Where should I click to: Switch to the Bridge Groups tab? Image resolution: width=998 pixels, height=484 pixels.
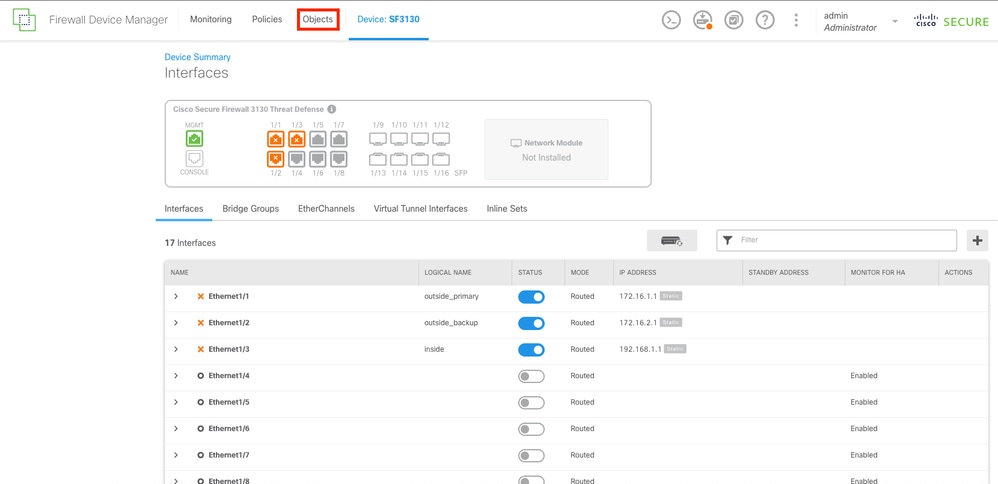[x=251, y=209]
